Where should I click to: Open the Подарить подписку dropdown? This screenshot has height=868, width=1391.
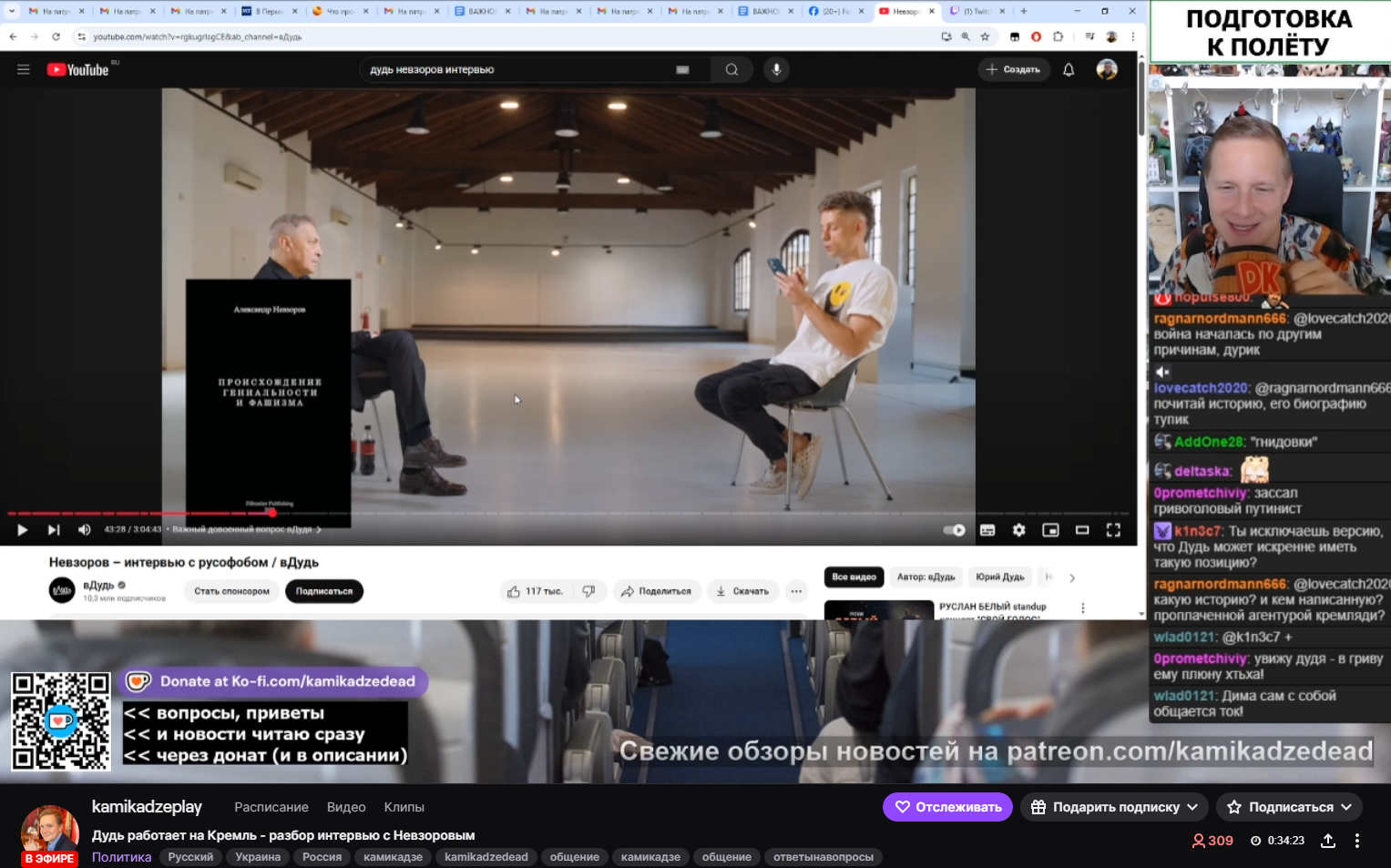[1114, 807]
